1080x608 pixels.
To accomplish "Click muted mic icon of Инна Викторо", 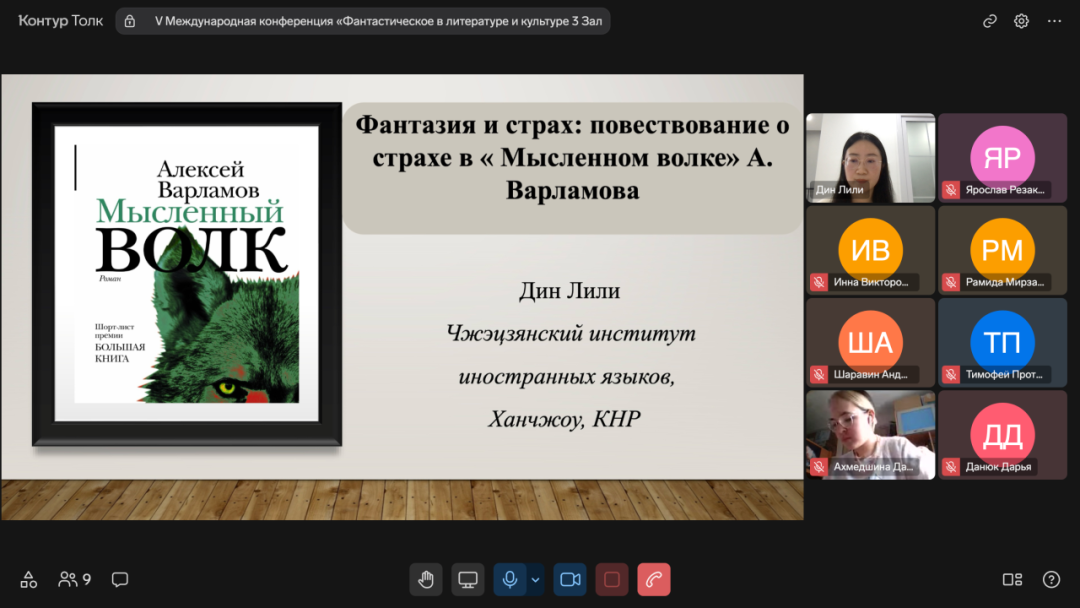I will tap(819, 282).
